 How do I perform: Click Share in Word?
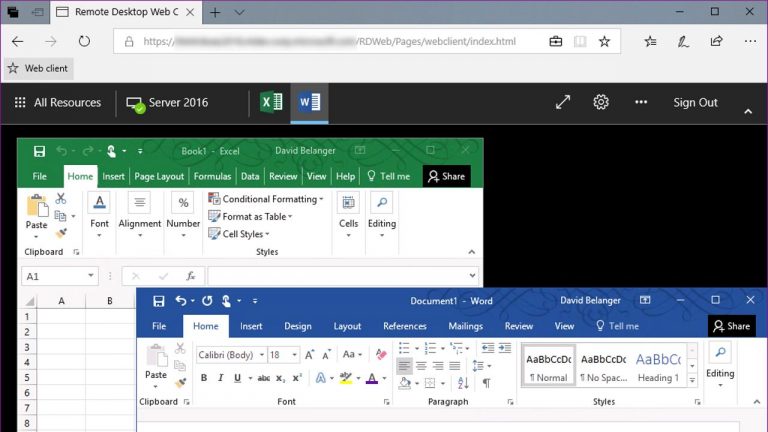pyautogui.click(x=732, y=326)
